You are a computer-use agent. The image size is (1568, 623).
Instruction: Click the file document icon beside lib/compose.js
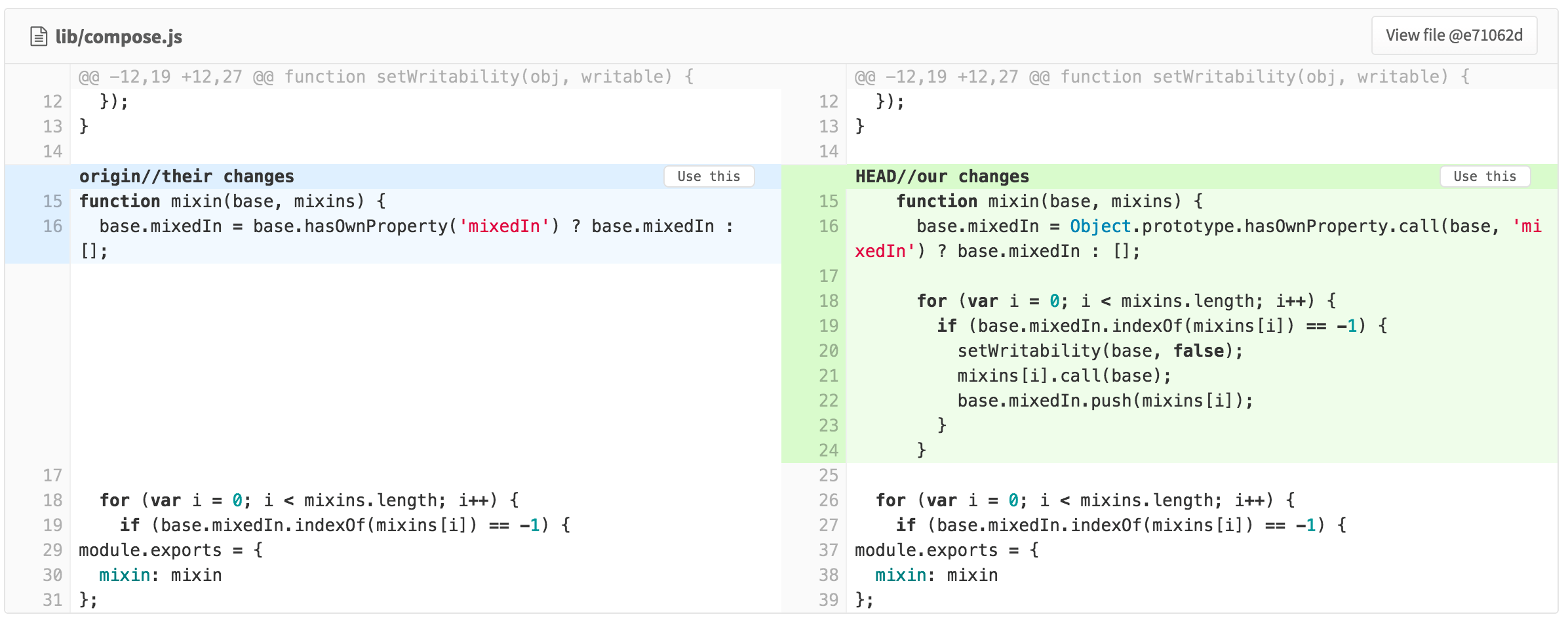[39, 36]
